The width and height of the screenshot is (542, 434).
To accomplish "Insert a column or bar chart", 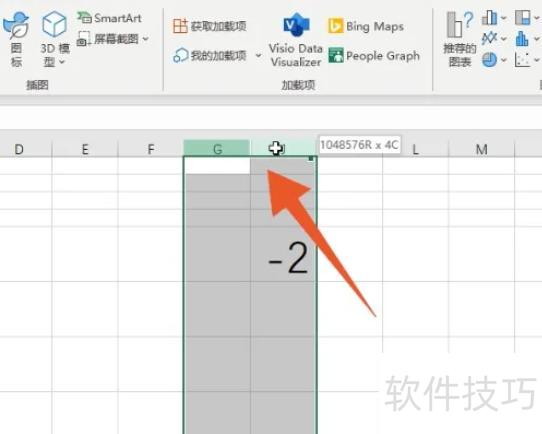I will 489,18.
